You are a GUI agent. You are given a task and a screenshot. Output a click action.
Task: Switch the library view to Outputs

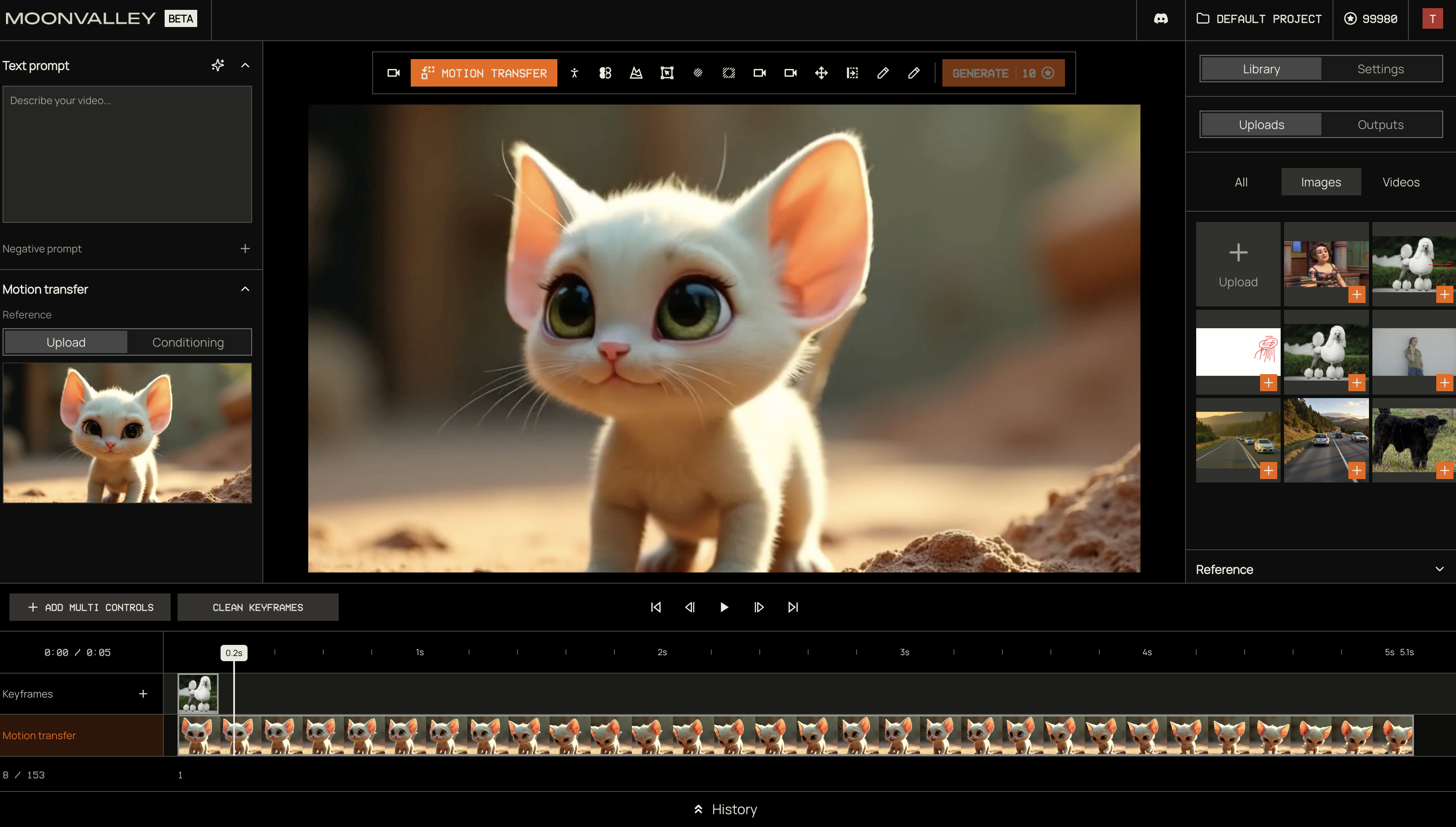tap(1381, 124)
